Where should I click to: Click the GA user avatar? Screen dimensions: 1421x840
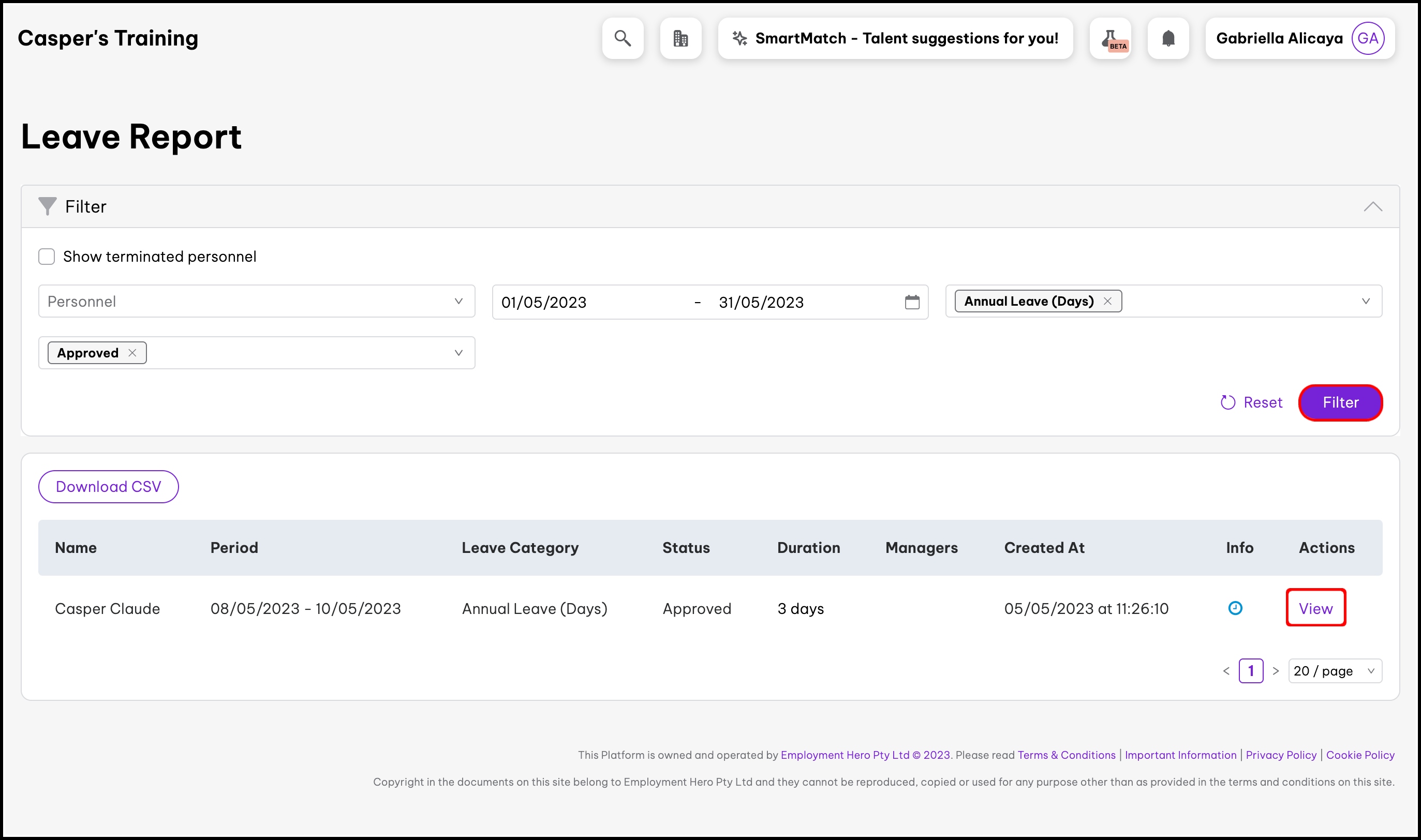coord(1368,38)
